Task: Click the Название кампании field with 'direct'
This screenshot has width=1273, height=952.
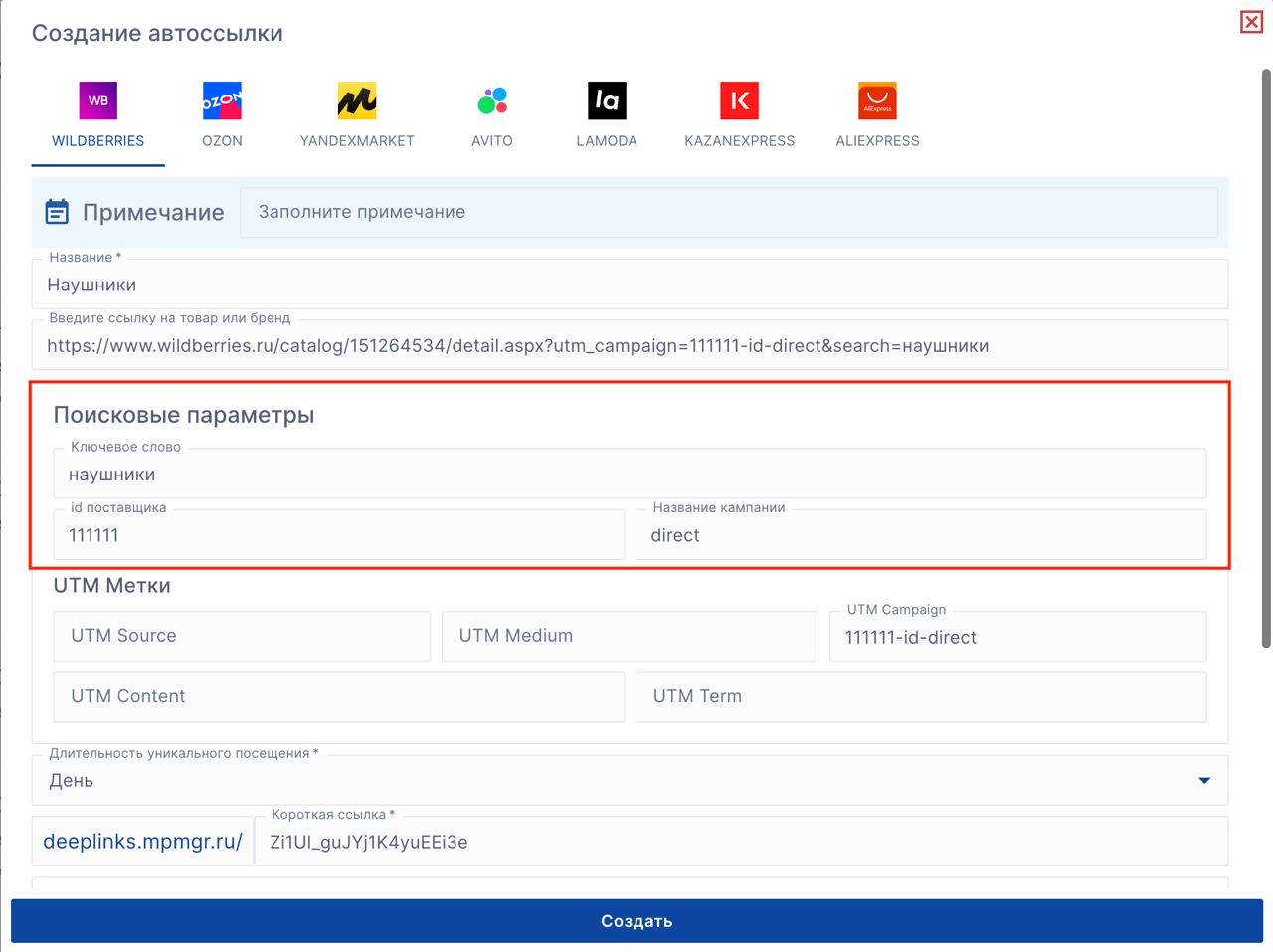Action: (920, 535)
